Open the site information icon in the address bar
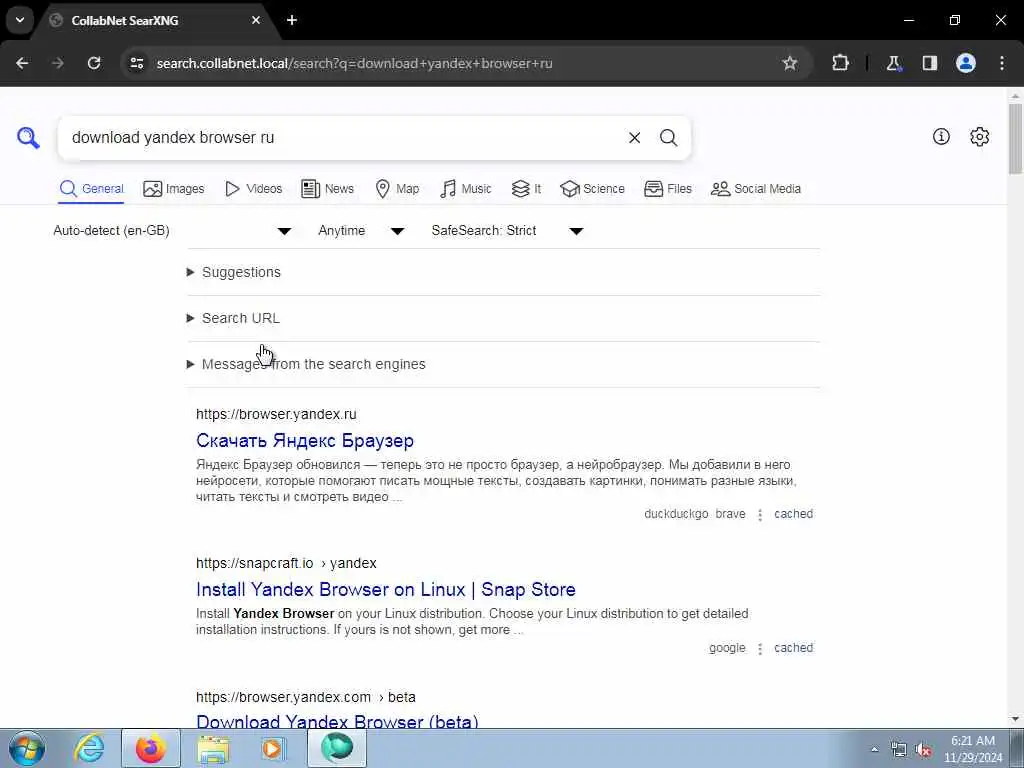The height and width of the screenshot is (768, 1024). tap(136, 63)
